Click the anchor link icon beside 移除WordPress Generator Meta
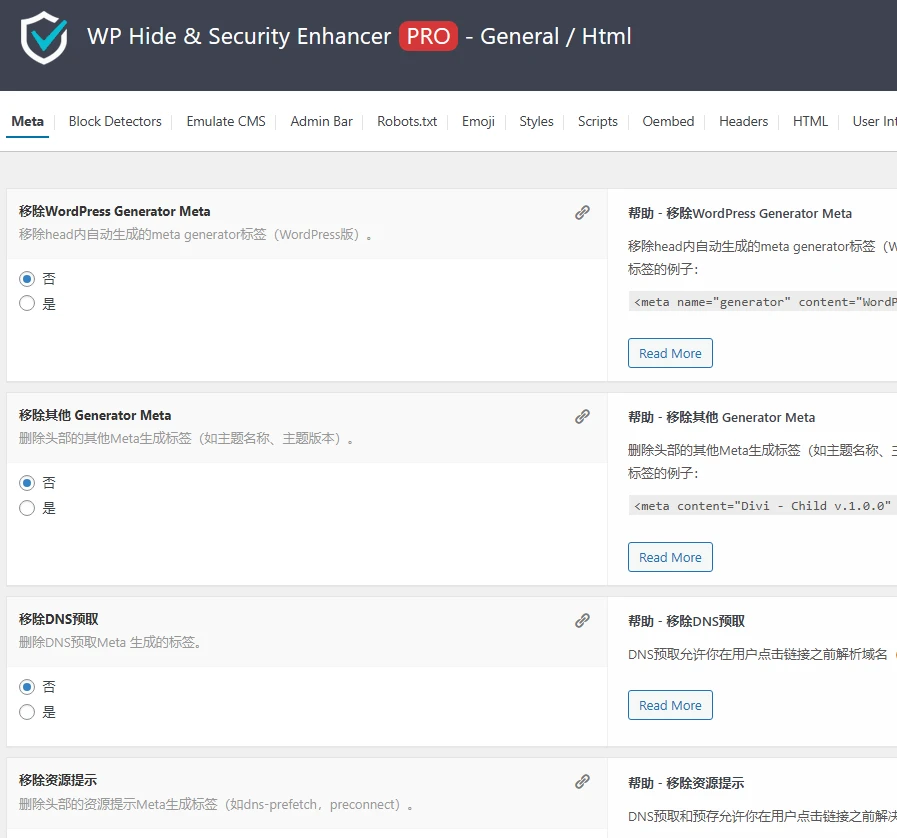Image resolution: width=897 pixels, height=838 pixels. (x=582, y=211)
